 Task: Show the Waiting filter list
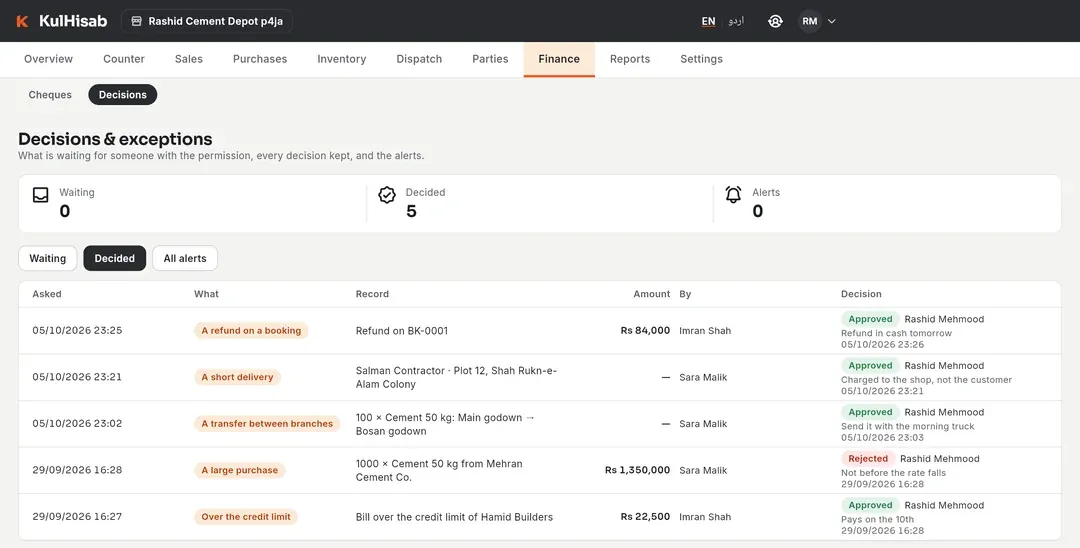48,258
